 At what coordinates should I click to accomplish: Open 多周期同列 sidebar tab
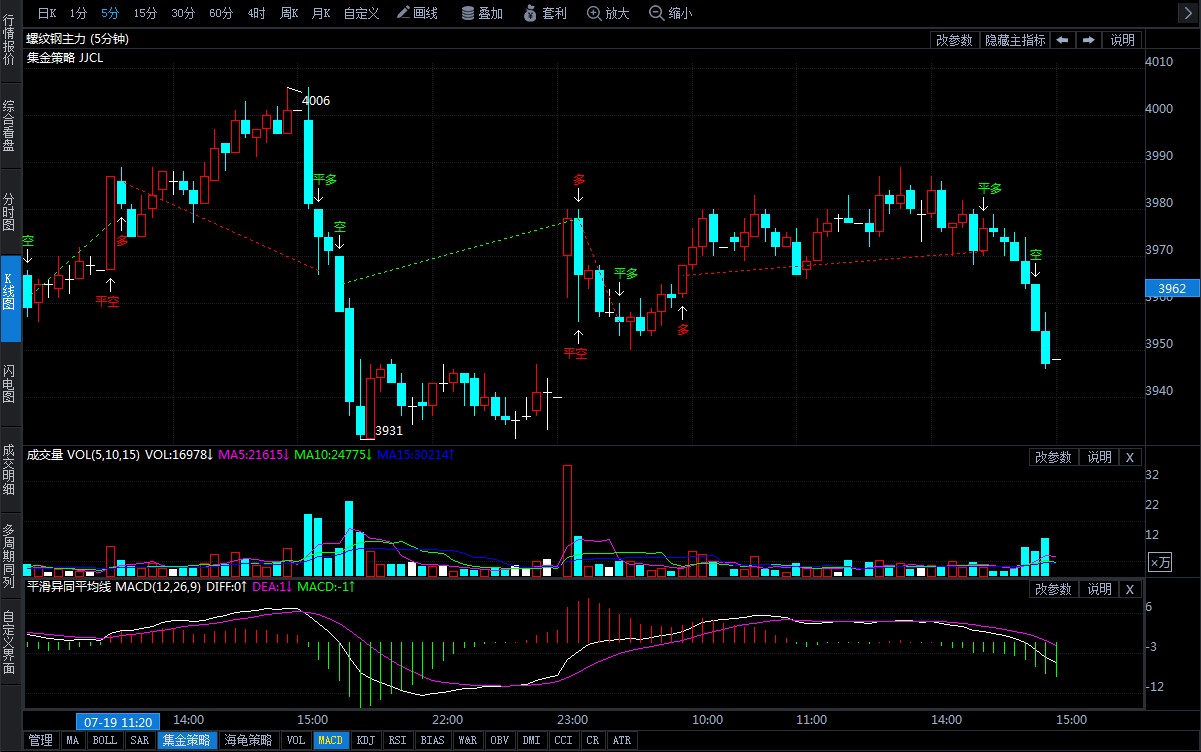(9, 555)
